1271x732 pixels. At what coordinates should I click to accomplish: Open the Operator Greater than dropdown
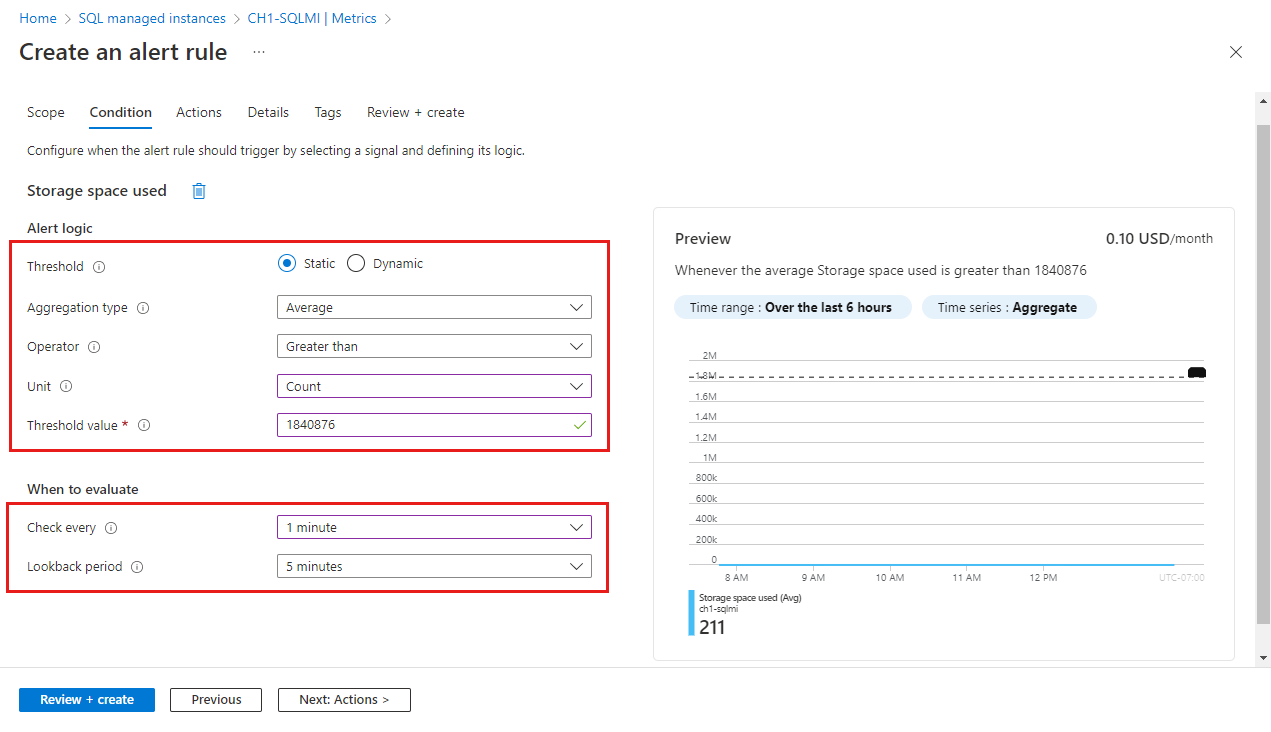pos(434,346)
